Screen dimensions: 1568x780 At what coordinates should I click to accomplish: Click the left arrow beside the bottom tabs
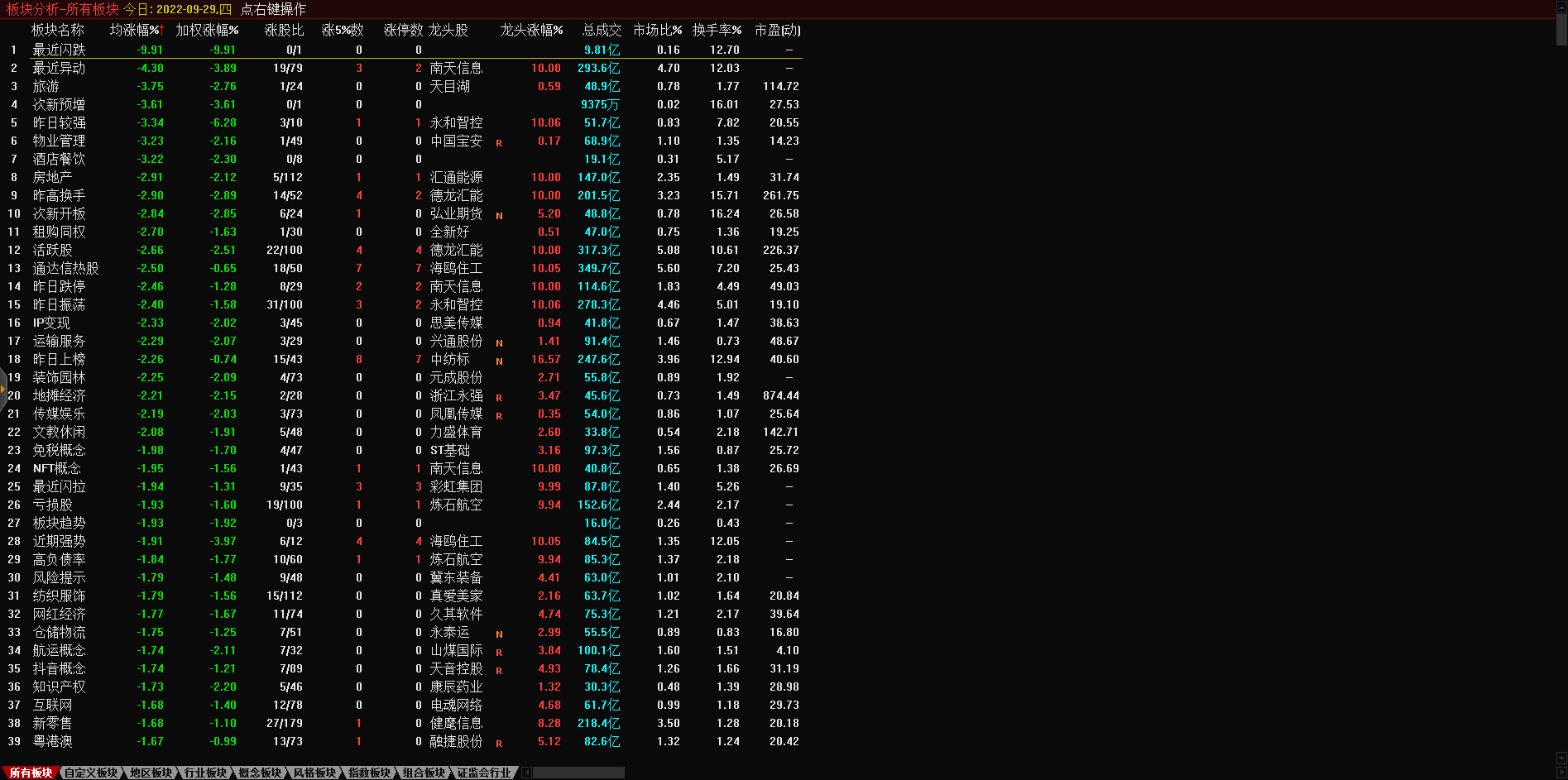(x=527, y=773)
